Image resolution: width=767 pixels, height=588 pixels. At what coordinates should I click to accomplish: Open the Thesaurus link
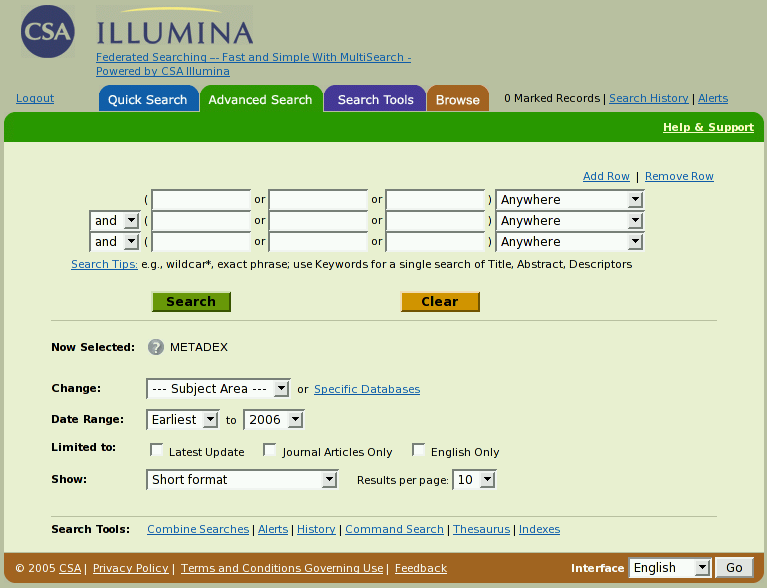481,529
